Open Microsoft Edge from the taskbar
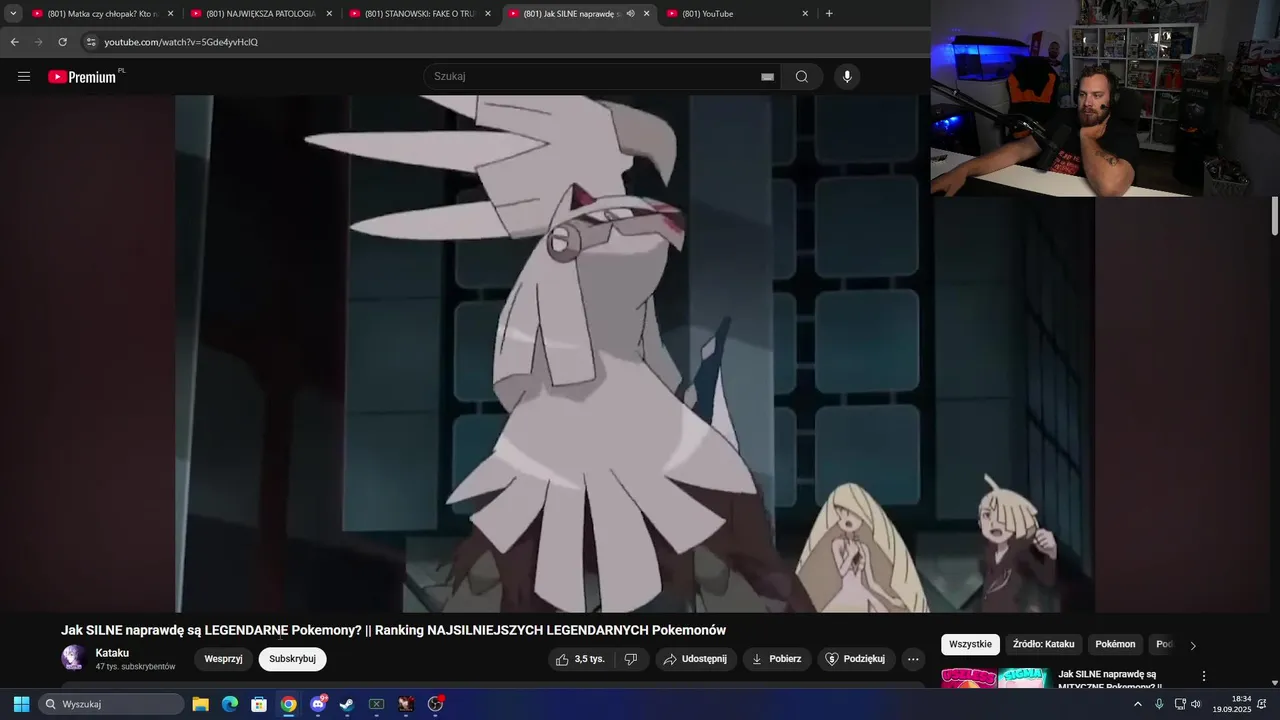Image resolution: width=1280 pixels, height=720 pixels. pyautogui.click(x=230, y=704)
